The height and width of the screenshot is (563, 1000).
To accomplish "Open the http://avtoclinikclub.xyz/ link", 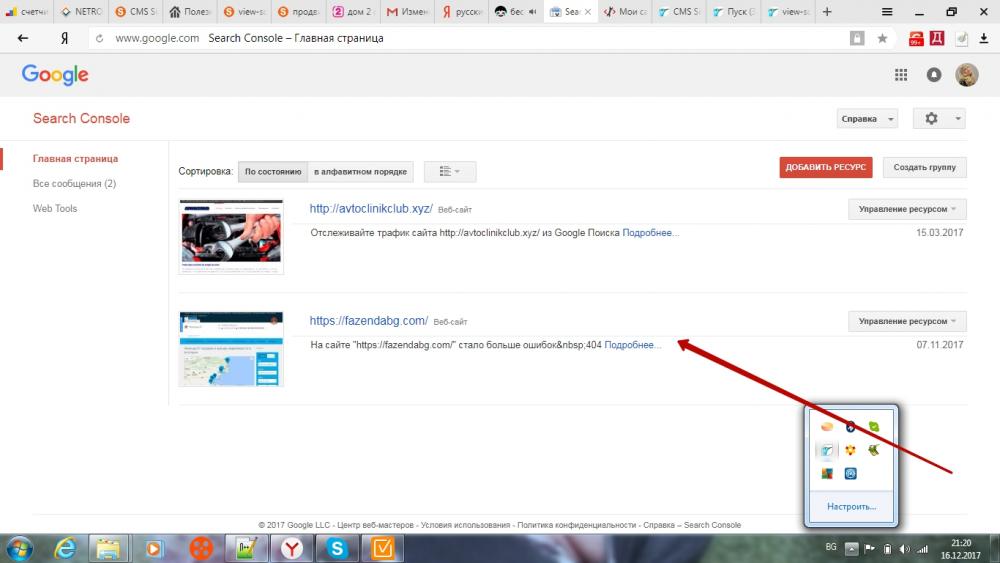I will pyautogui.click(x=371, y=208).
